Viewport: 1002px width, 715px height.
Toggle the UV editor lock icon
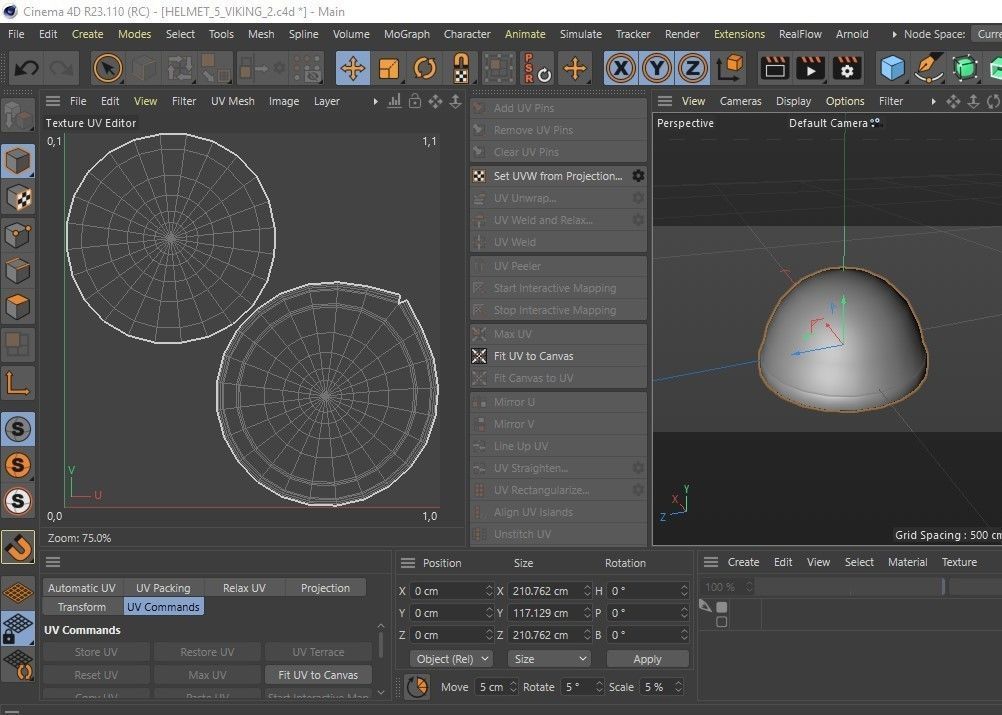click(415, 101)
